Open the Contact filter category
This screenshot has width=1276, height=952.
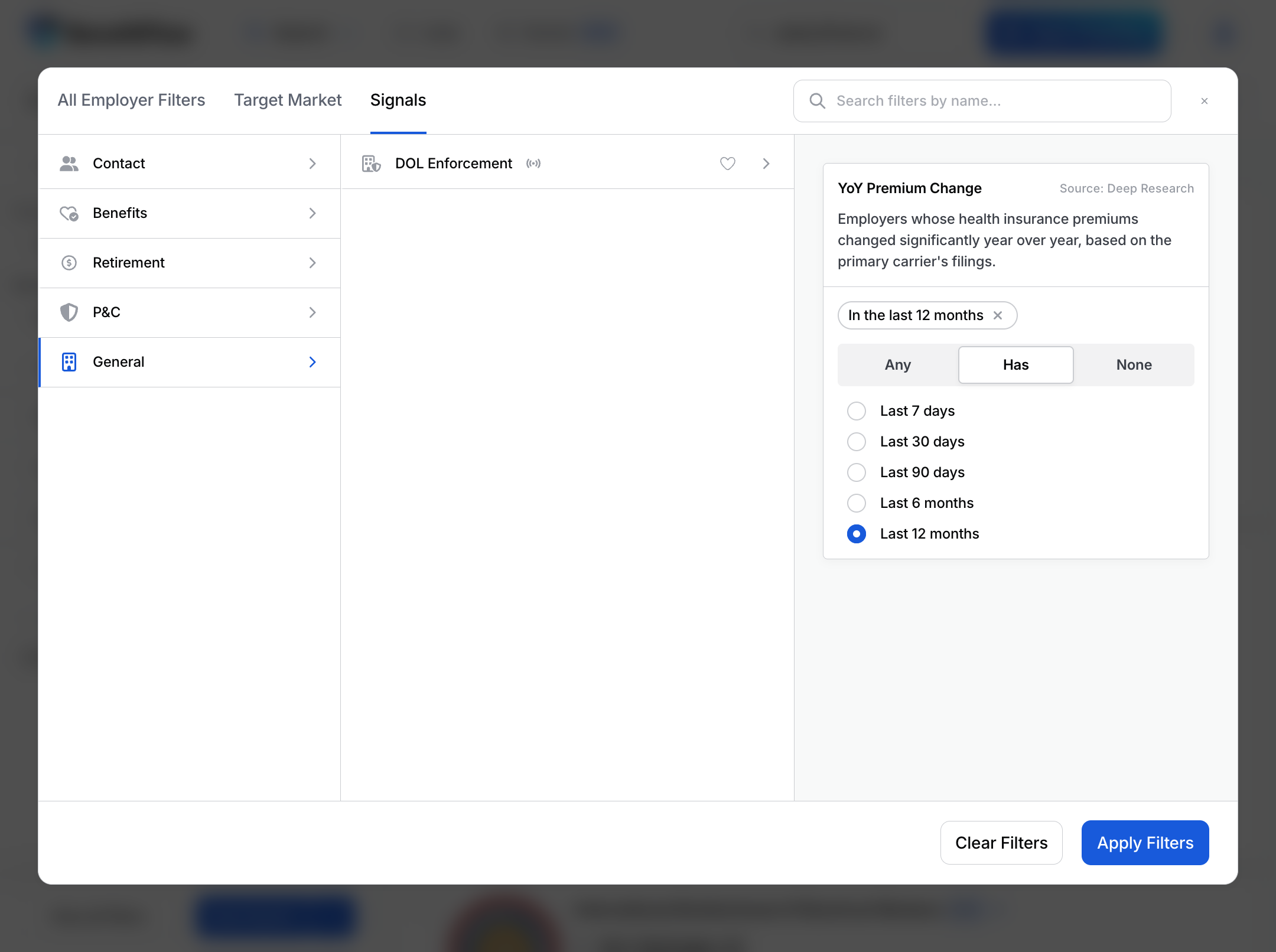[x=190, y=164]
